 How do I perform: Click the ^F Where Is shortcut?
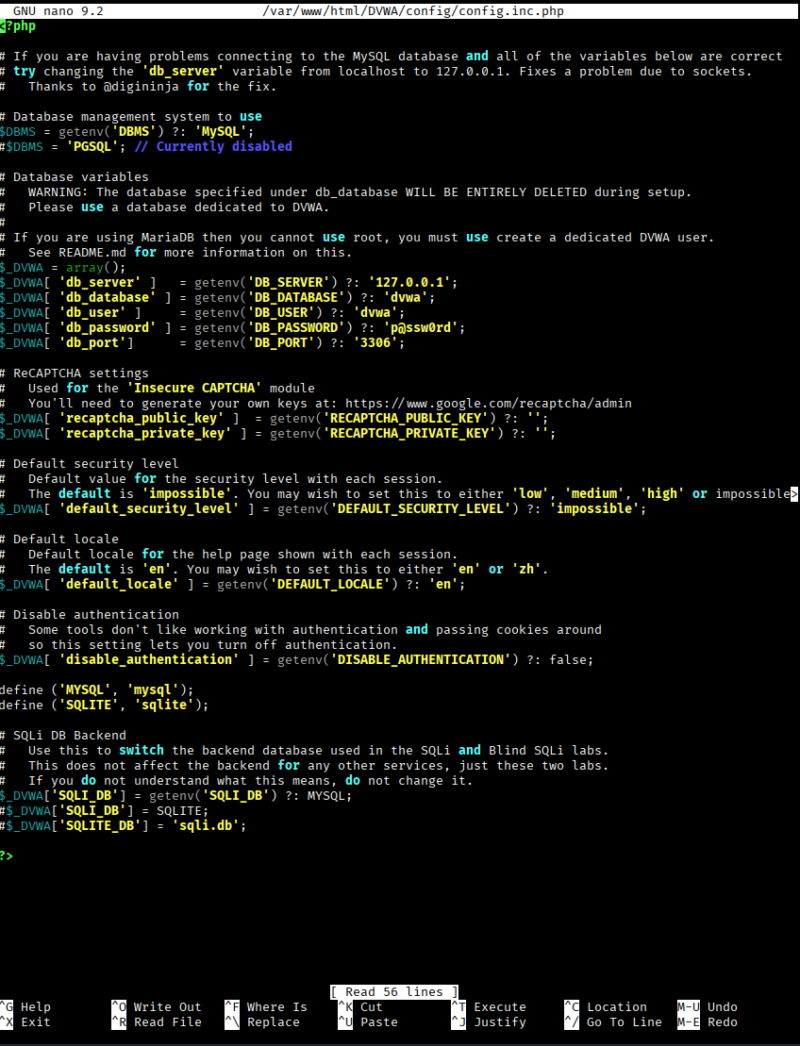pos(266,1007)
